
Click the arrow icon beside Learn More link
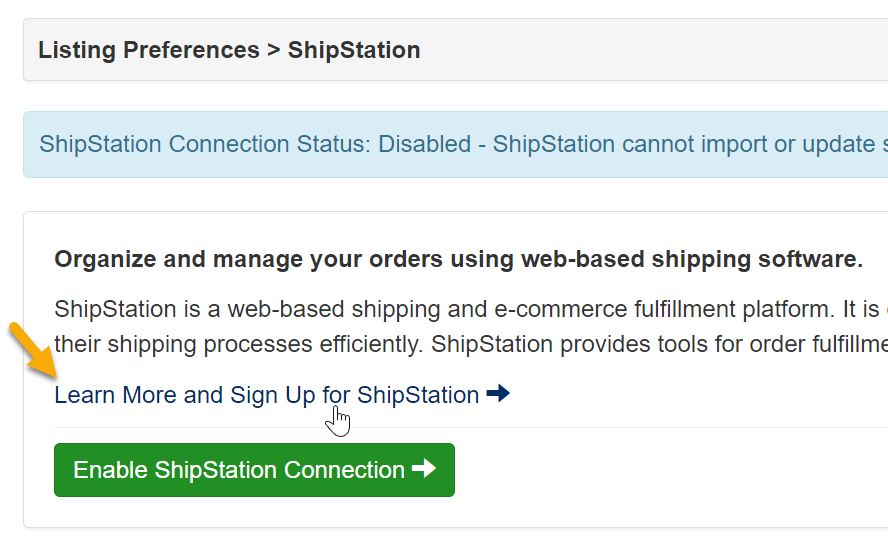(498, 394)
